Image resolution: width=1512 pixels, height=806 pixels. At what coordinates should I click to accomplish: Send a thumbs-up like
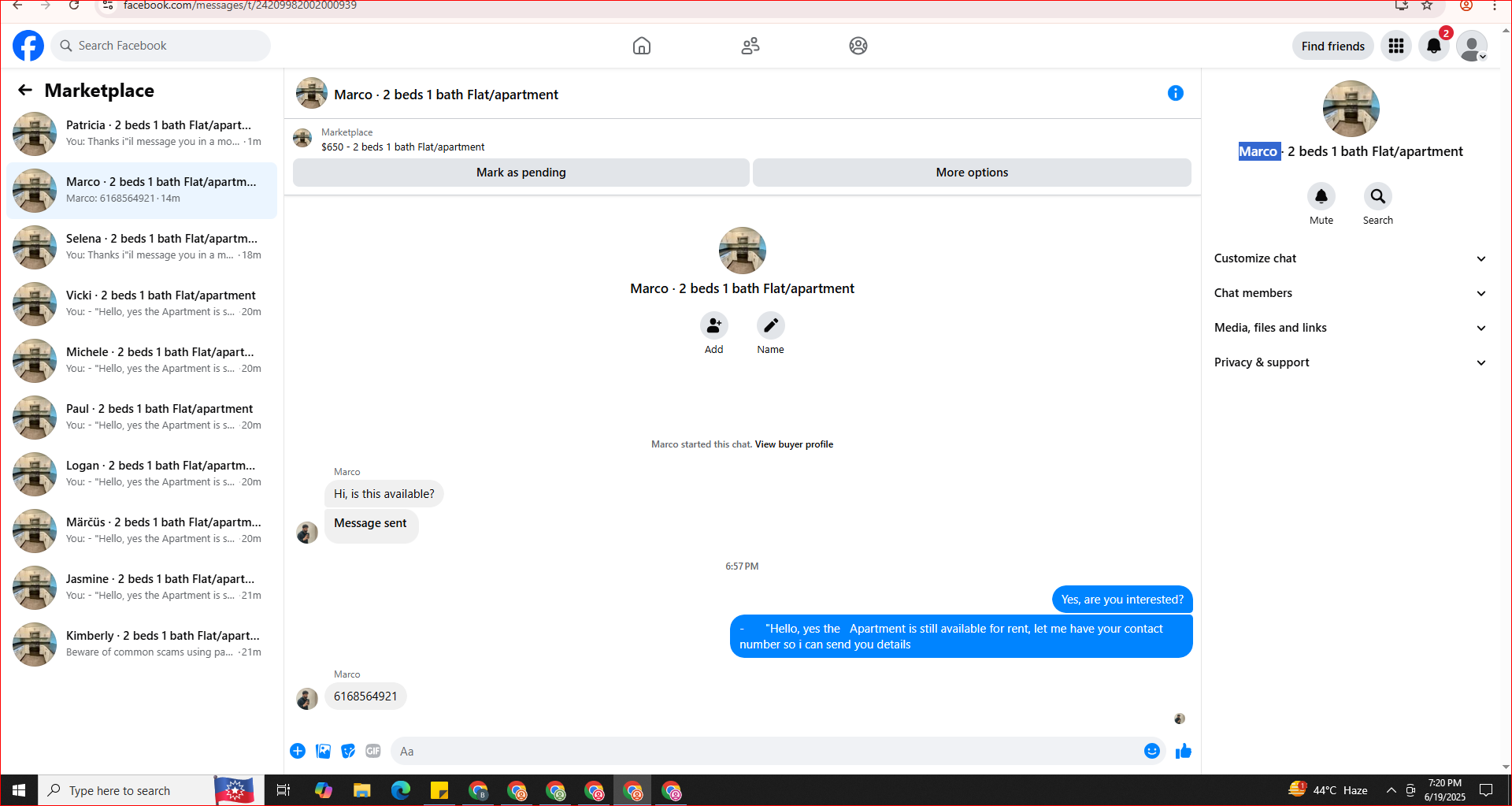point(1184,751)
